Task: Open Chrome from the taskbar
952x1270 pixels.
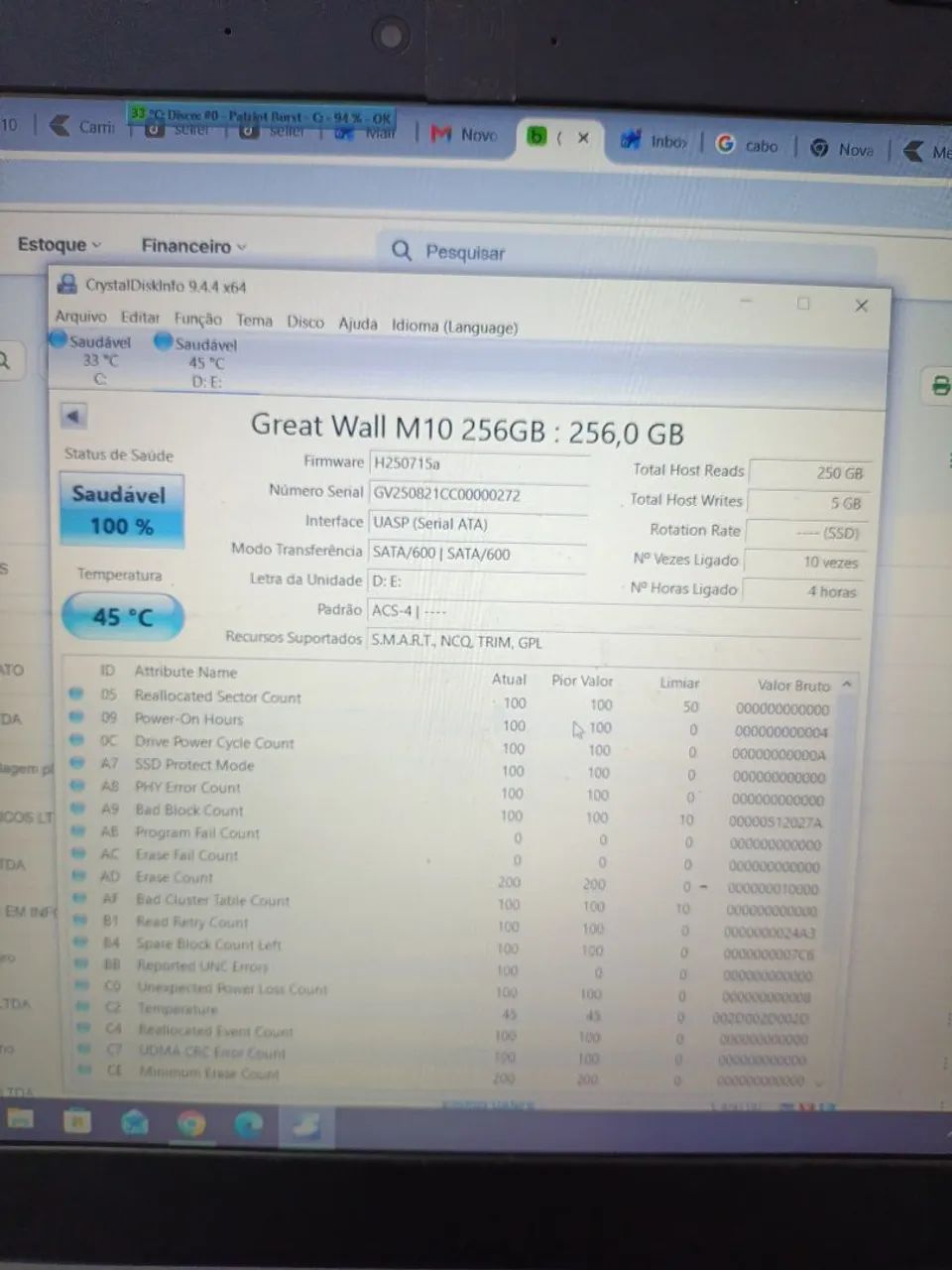Action: coord(191,1122)
